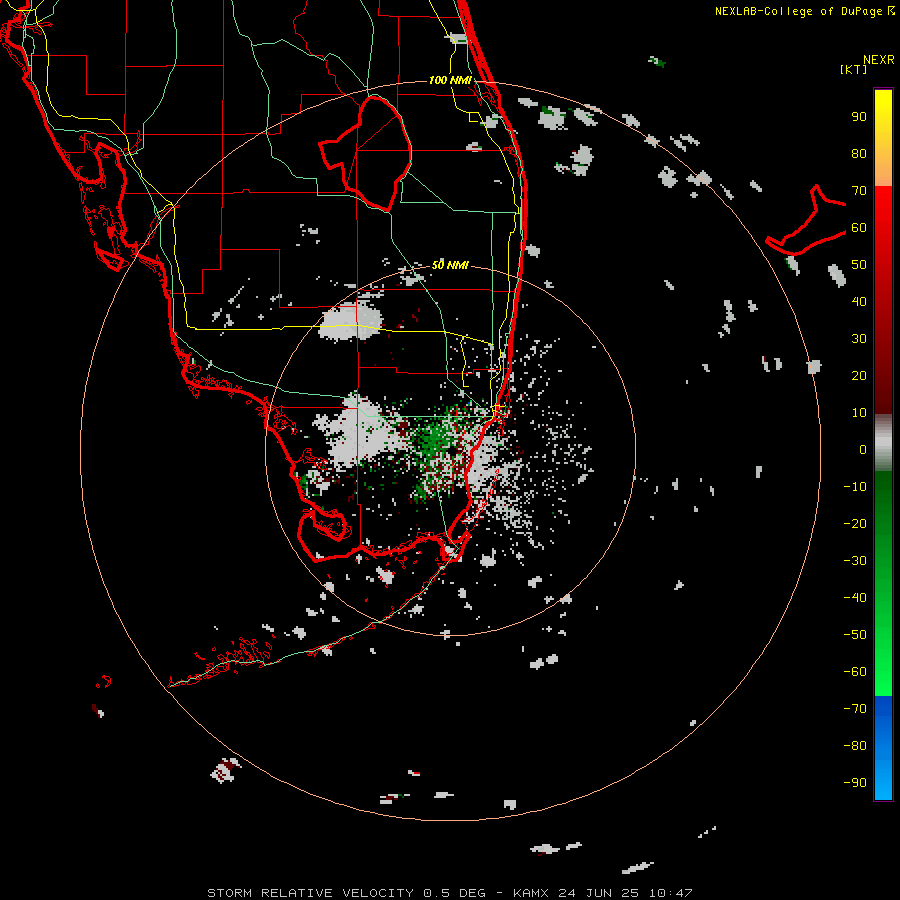This screenshot has height=900, width=900.
Task: Click the Storm Relative Velocity caption at bottom
Action: pos(449,893)
